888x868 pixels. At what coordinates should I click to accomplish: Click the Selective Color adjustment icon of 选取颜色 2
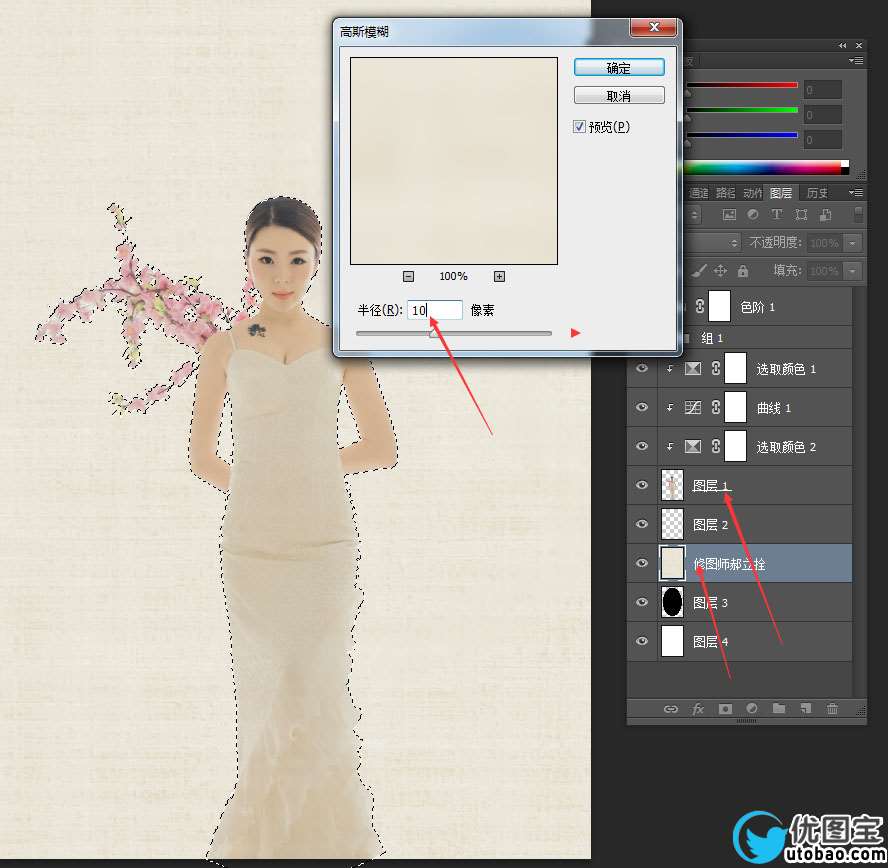pyautogui.click(x=693, y=447)
